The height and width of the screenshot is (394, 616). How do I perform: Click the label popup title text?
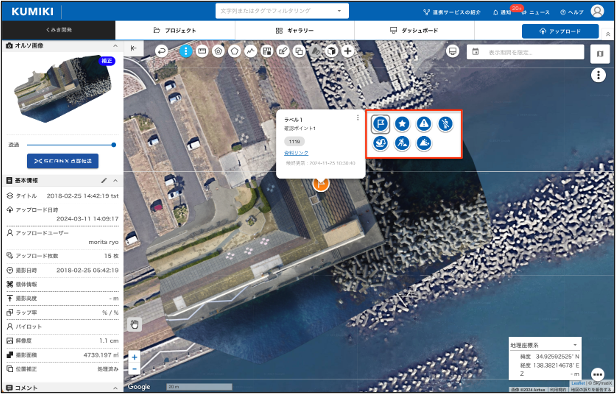[x=293, y=120]
